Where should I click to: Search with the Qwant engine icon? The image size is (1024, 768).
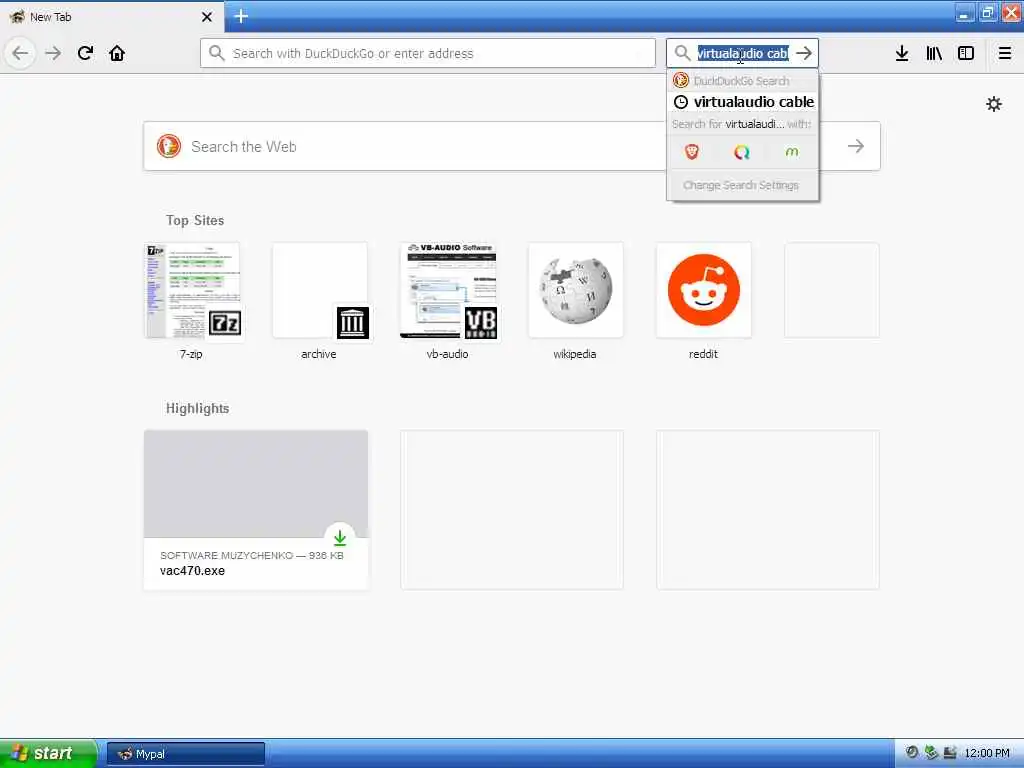742,152
